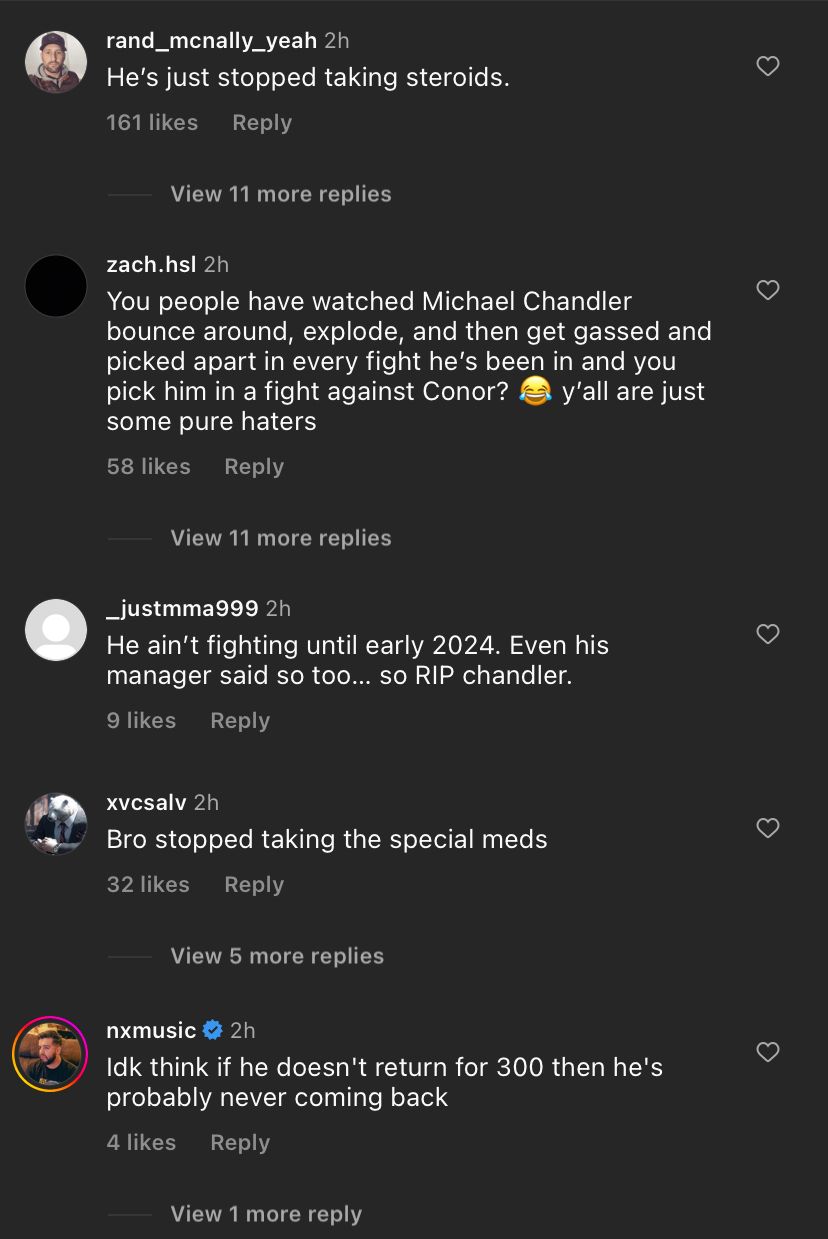This screenshot has height=1239, width=828.
Task: Heart xvcsalv's special meds comment
Action: tap(768, 829)
